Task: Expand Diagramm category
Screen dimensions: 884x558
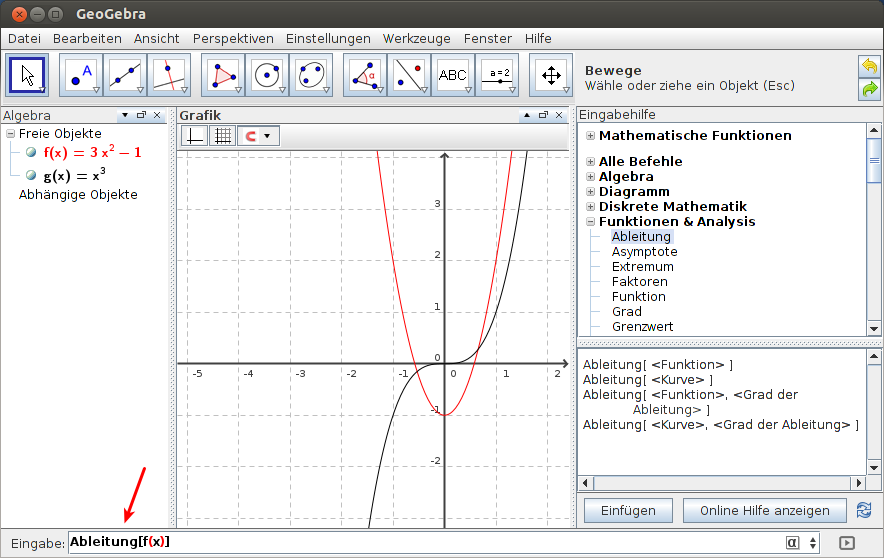Action: (x=590, y=192)
